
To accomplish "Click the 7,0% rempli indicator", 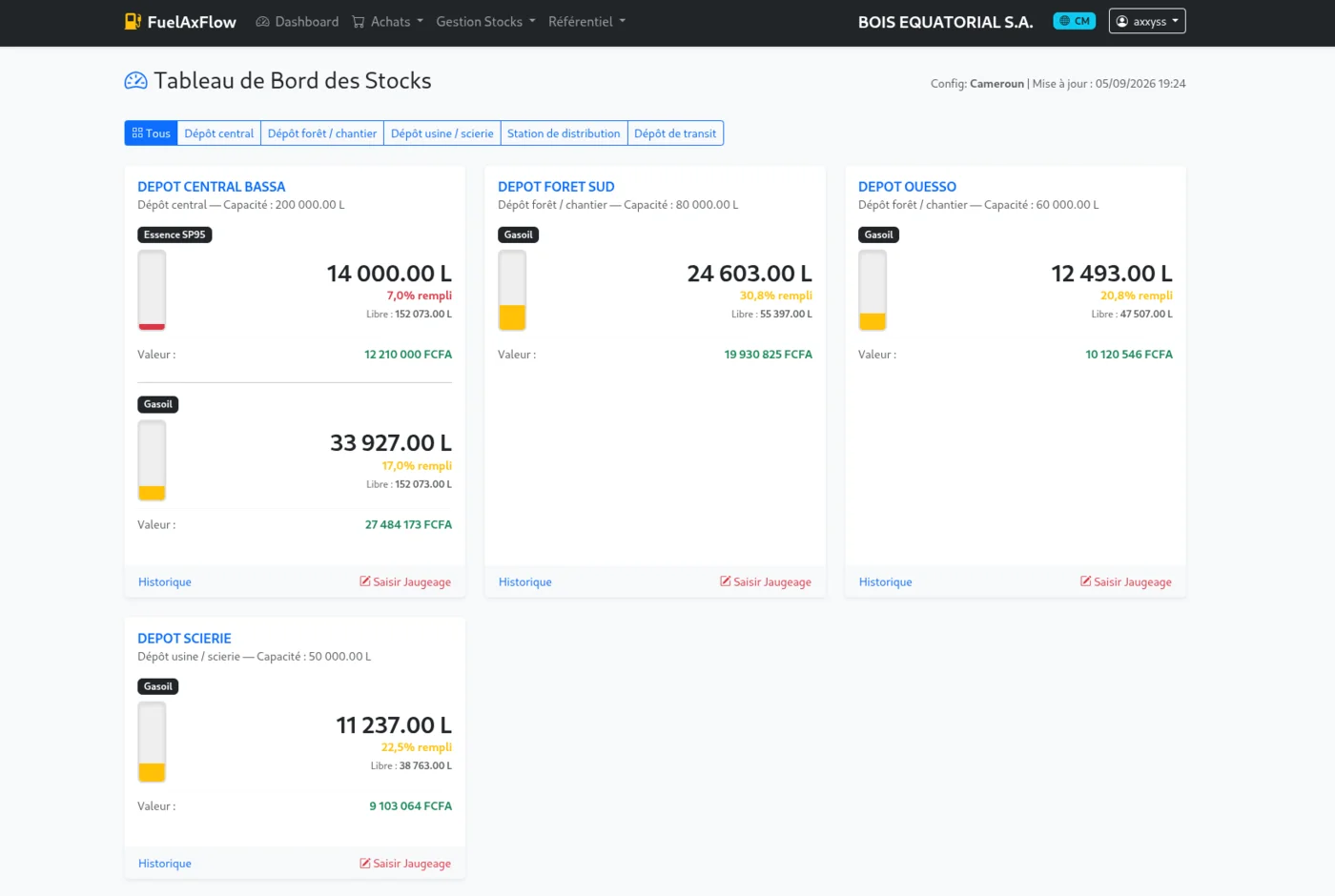I will [x=420, y=295].
